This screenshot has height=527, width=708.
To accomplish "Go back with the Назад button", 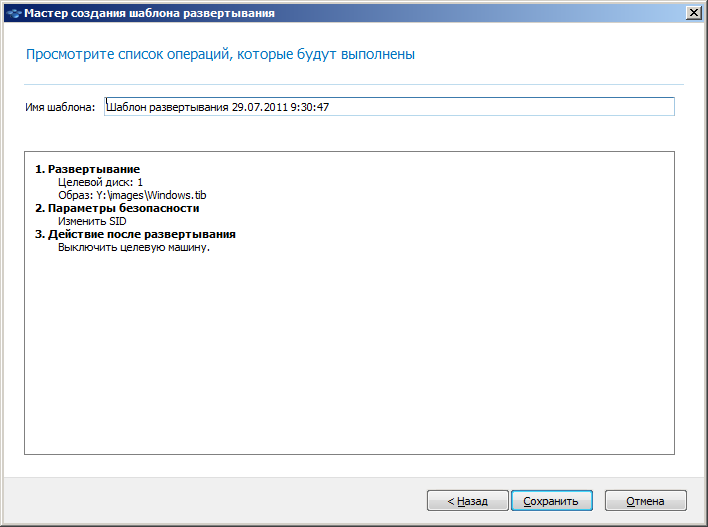I will pyautogui.click(x=467, y=501).
